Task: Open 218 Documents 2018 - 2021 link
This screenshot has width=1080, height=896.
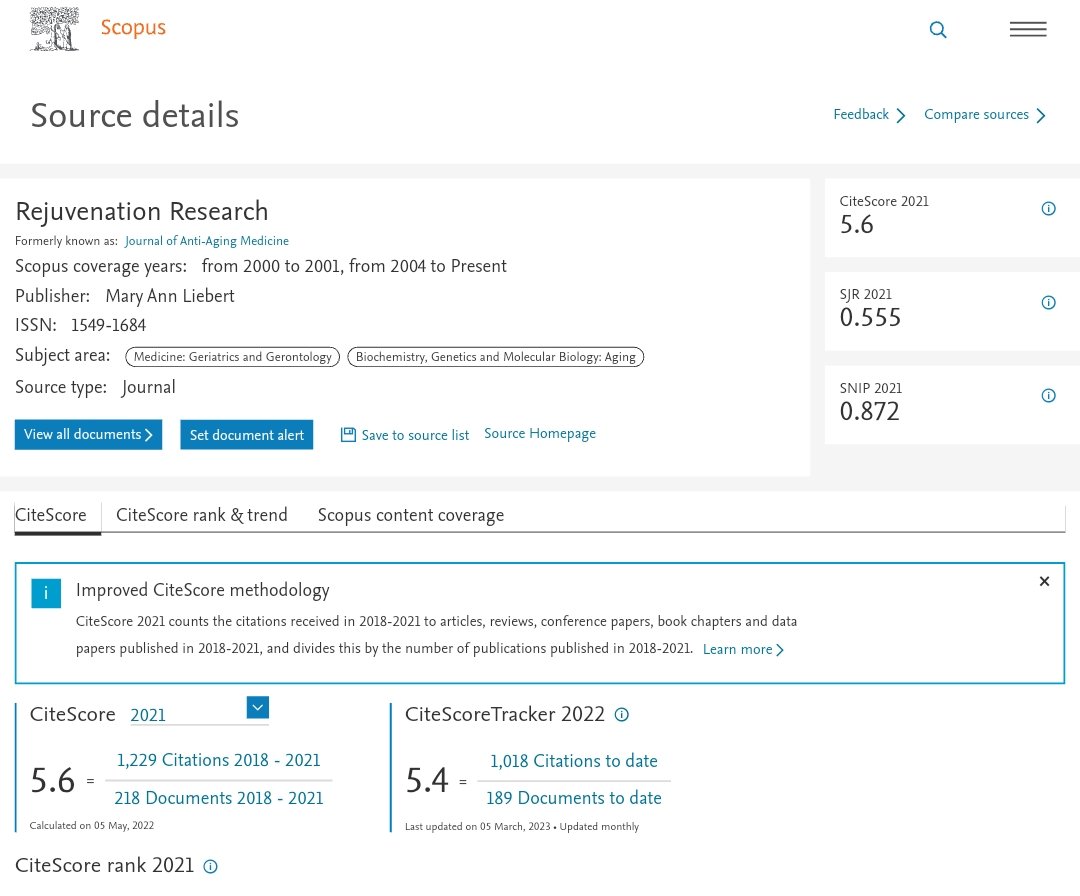Action: [218, 798]
